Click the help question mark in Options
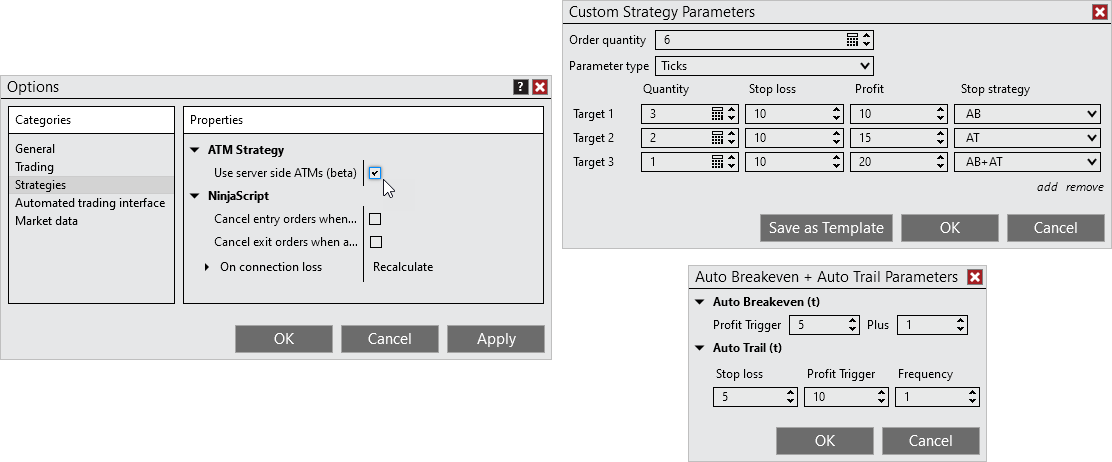The image size is (1112, 462). 521,87
